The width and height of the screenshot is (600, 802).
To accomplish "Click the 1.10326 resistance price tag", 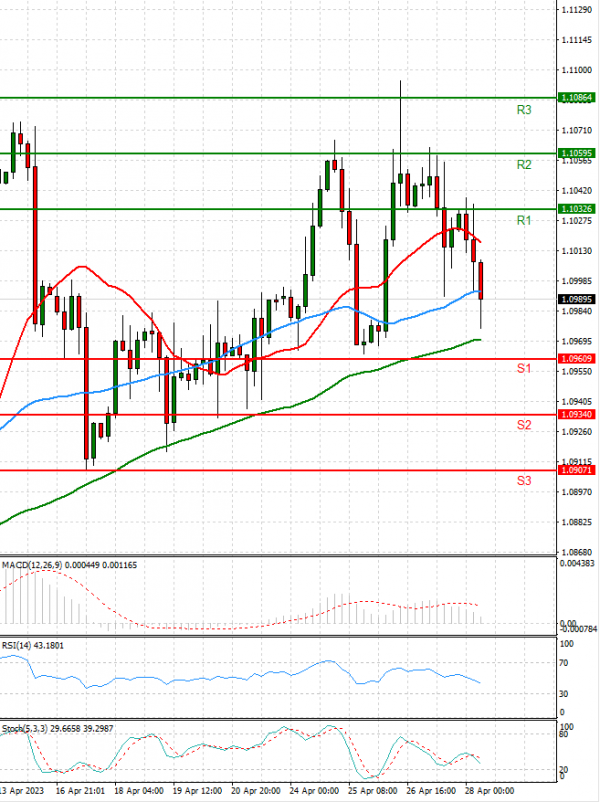I will [x=577, y=208].
